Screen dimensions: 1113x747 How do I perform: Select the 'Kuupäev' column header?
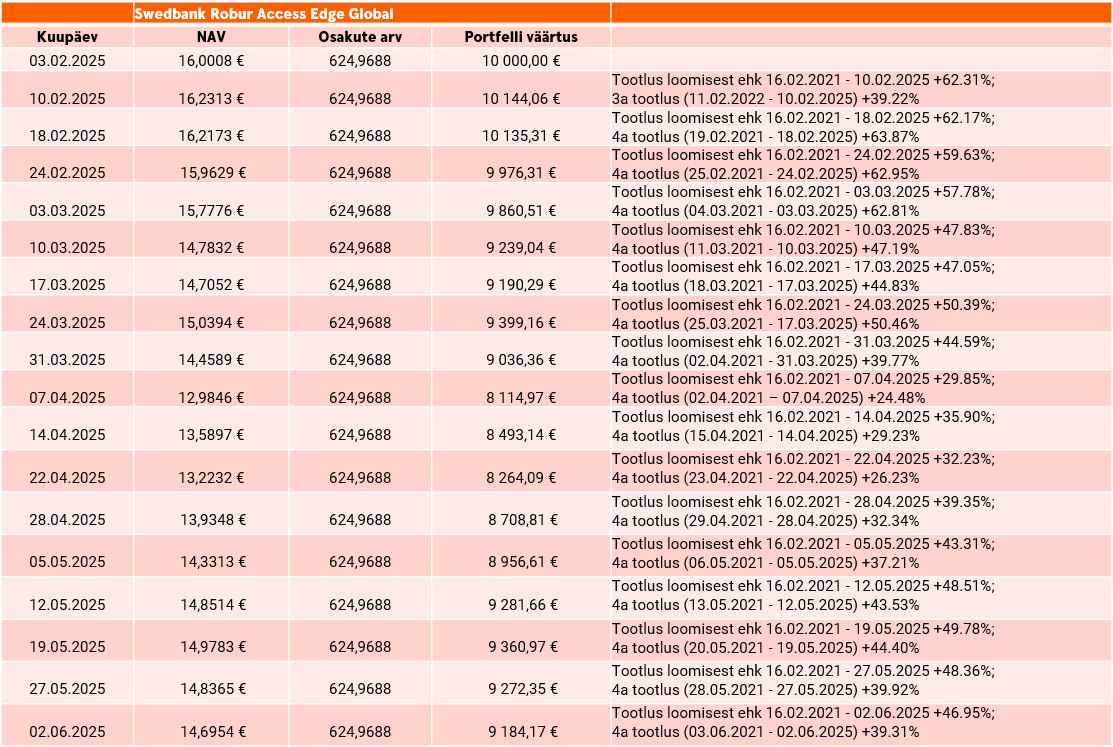pos(67,37)
